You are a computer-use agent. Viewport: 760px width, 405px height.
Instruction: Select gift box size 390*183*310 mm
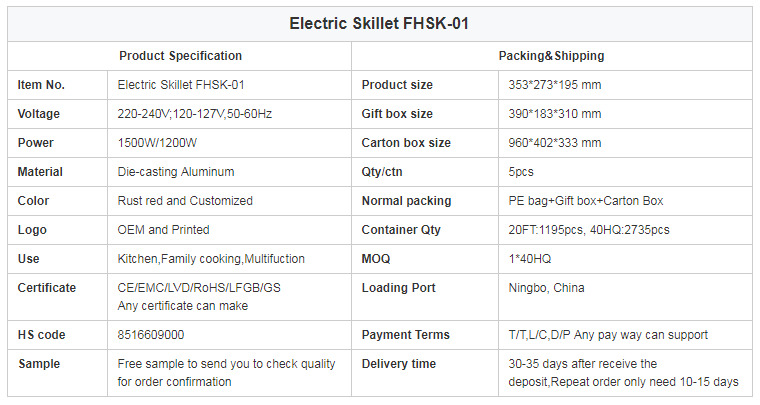555,114
